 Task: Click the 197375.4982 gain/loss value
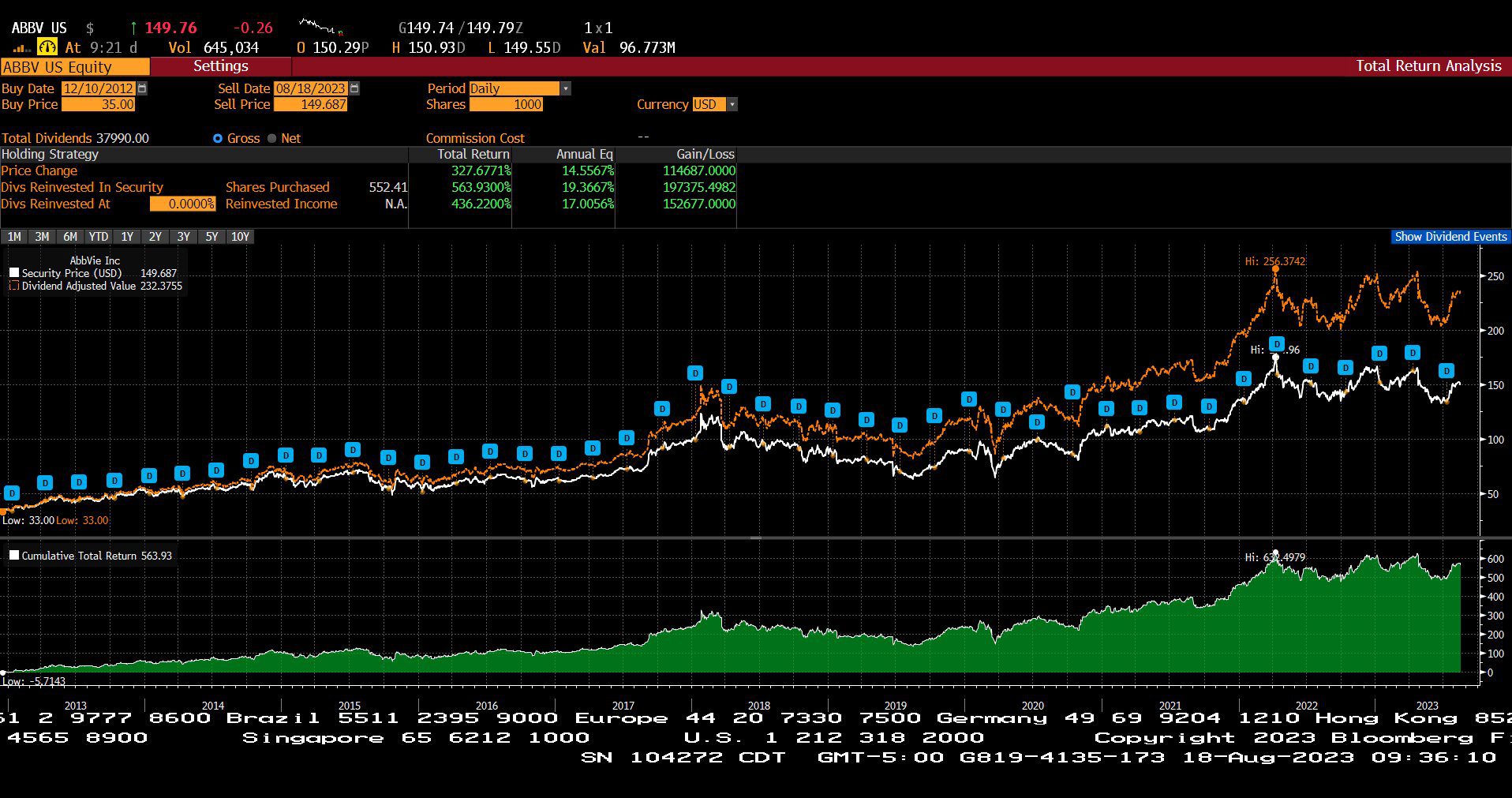click(x=699, y=187)
